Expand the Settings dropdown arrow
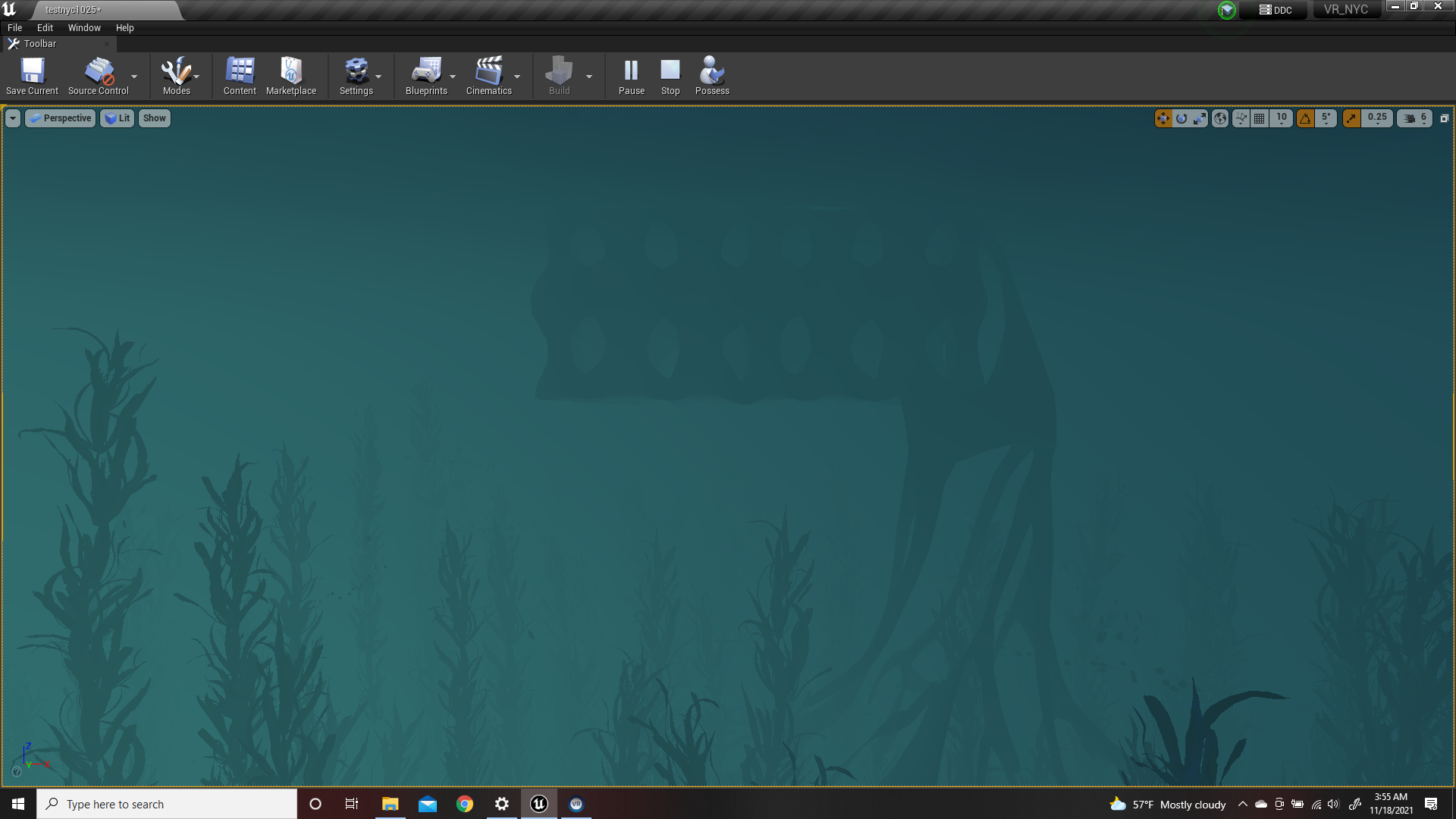 [378, 76]
